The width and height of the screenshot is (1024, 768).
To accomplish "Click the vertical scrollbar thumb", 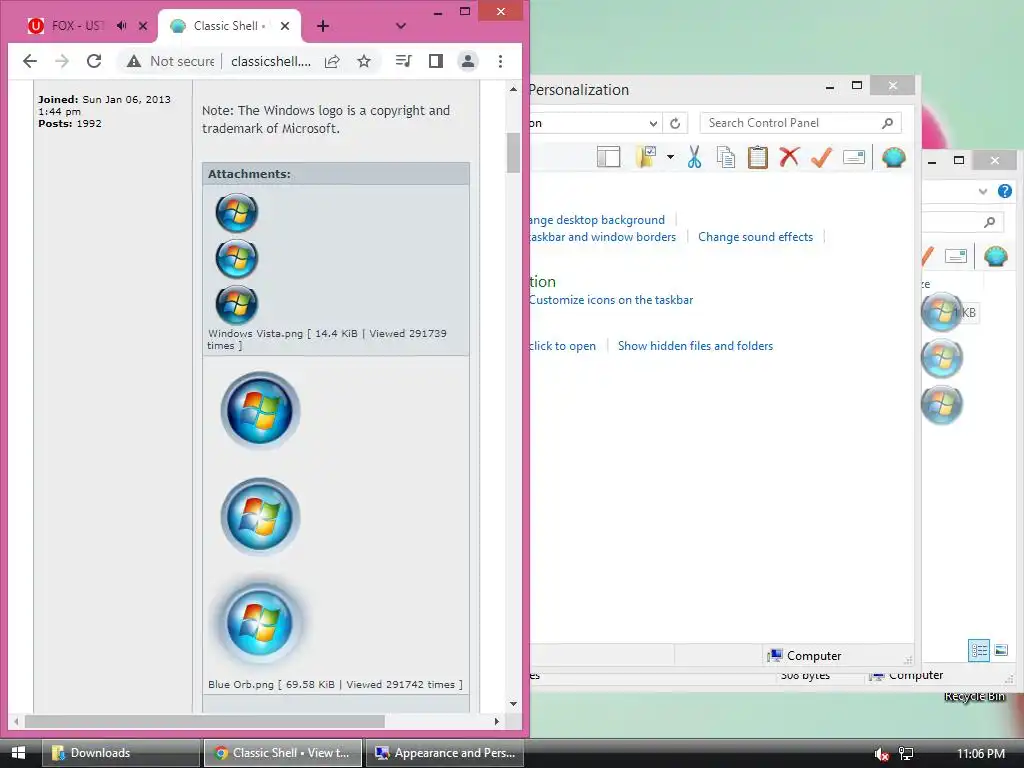I will point(513,153).
